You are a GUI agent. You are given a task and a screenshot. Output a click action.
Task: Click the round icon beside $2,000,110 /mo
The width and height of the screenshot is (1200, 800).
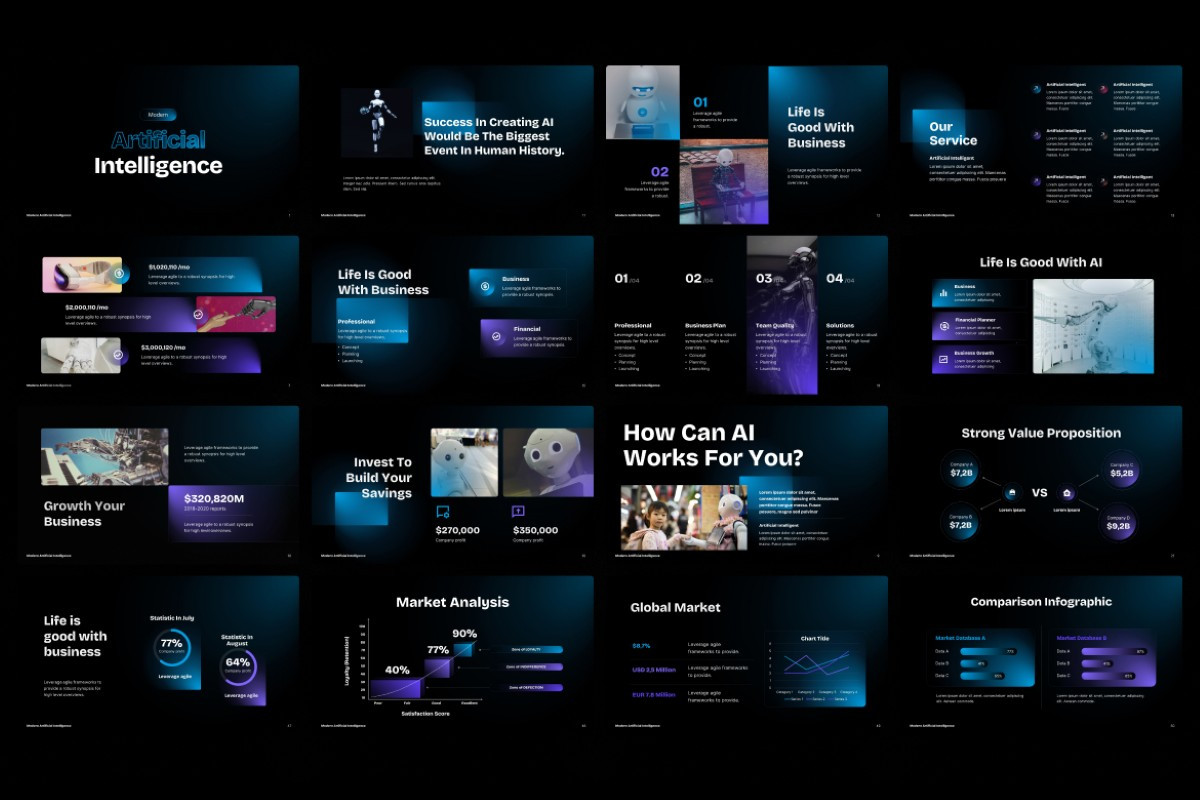click(x=198, y=313)
